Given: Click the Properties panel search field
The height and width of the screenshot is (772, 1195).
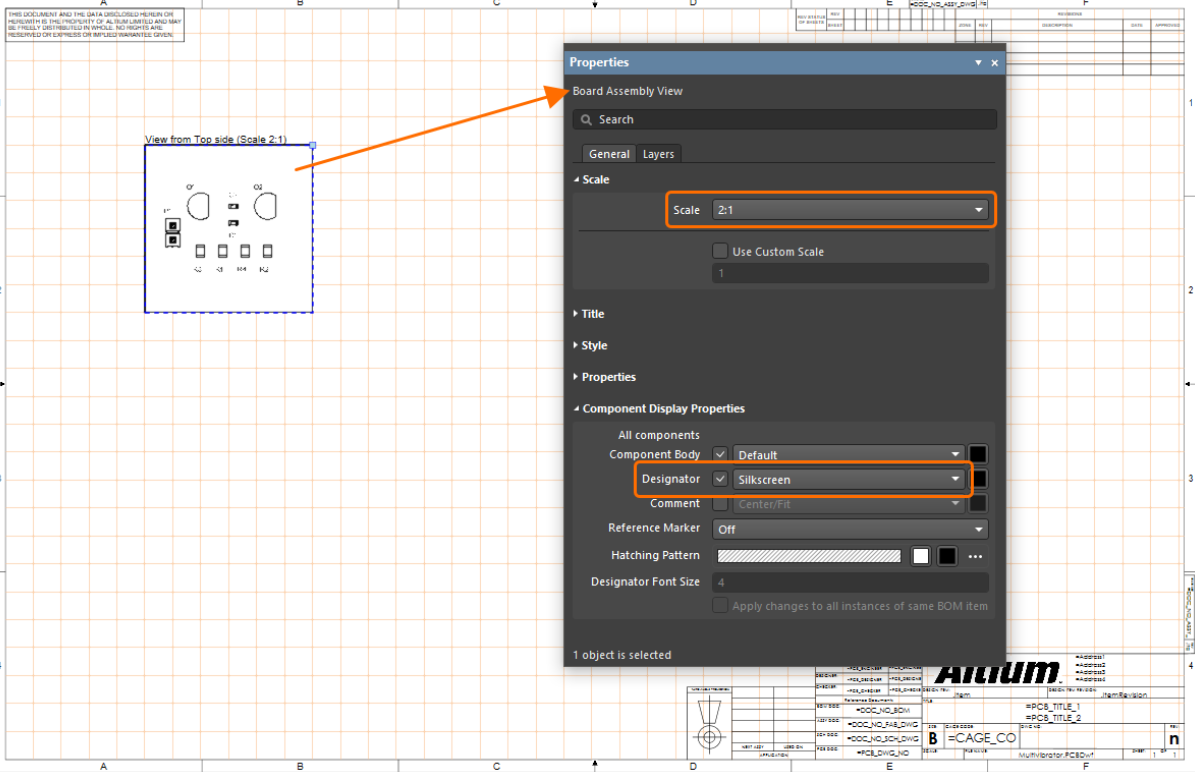Looking at the screenshot, I should [x=785, y=120].
